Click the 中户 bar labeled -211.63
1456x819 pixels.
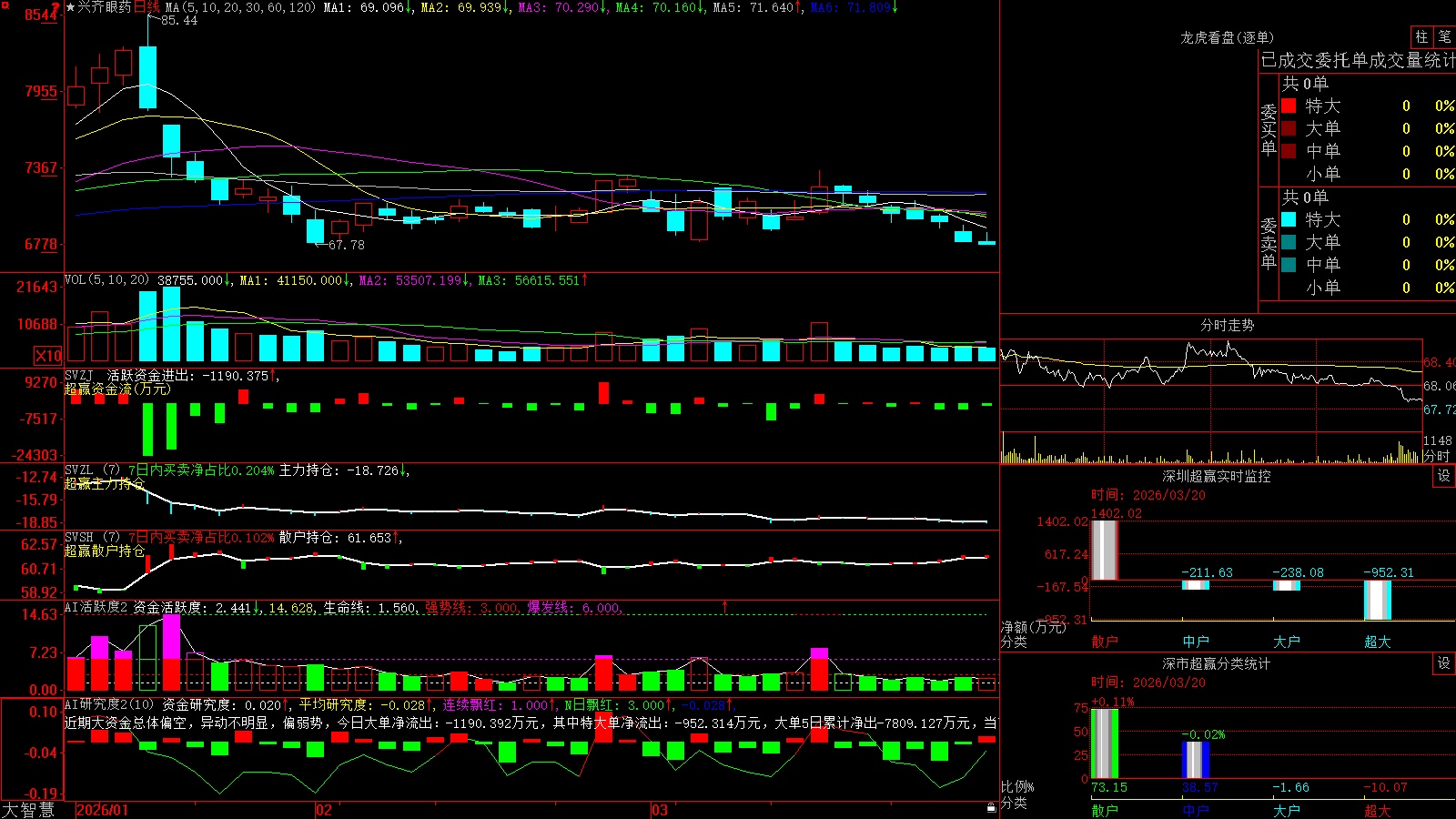1196,585
